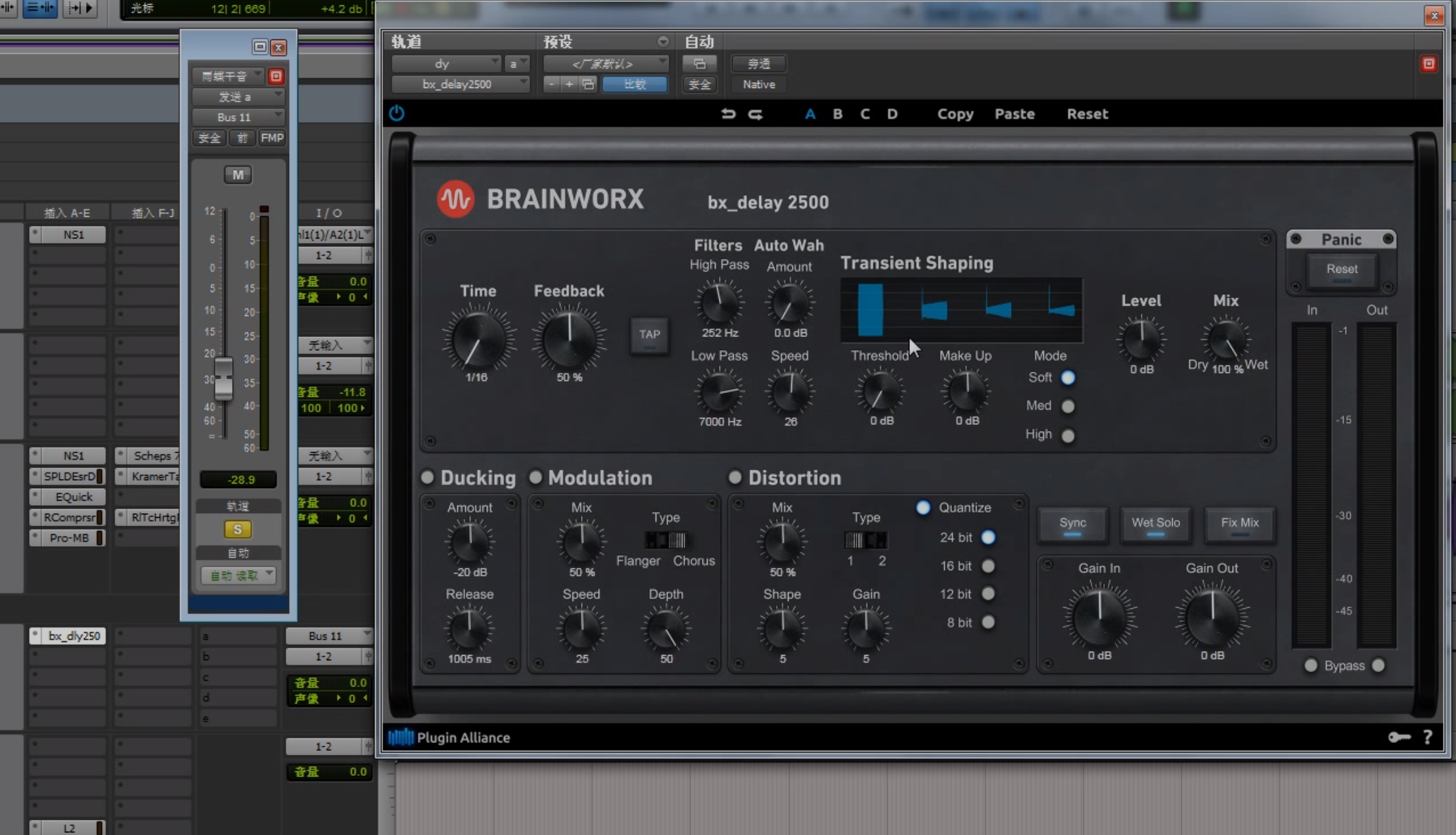This screenshot has width=1456, height=835.
Task: Open the factory default preset dropdown
Action: coord(605,64)
